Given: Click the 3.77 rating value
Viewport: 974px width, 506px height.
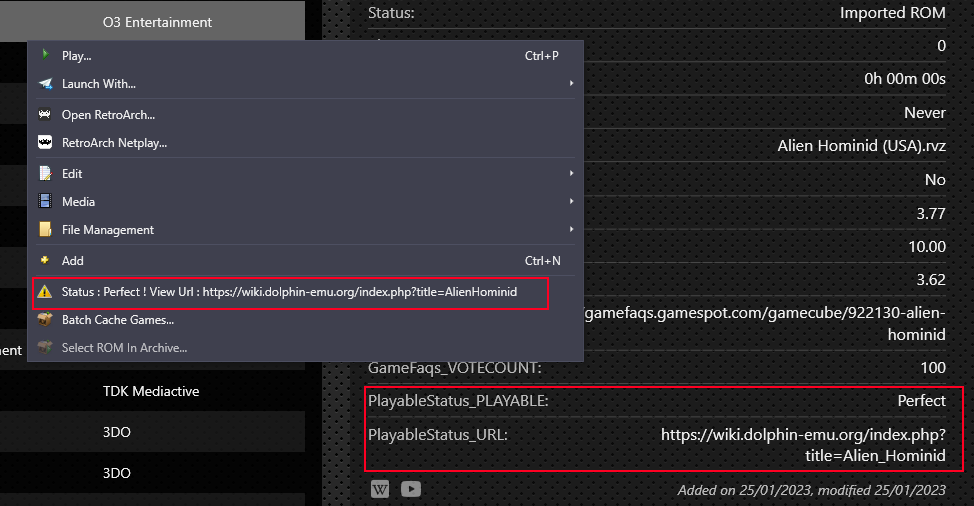Looking at the screenshot, I should tap(931, 214).
